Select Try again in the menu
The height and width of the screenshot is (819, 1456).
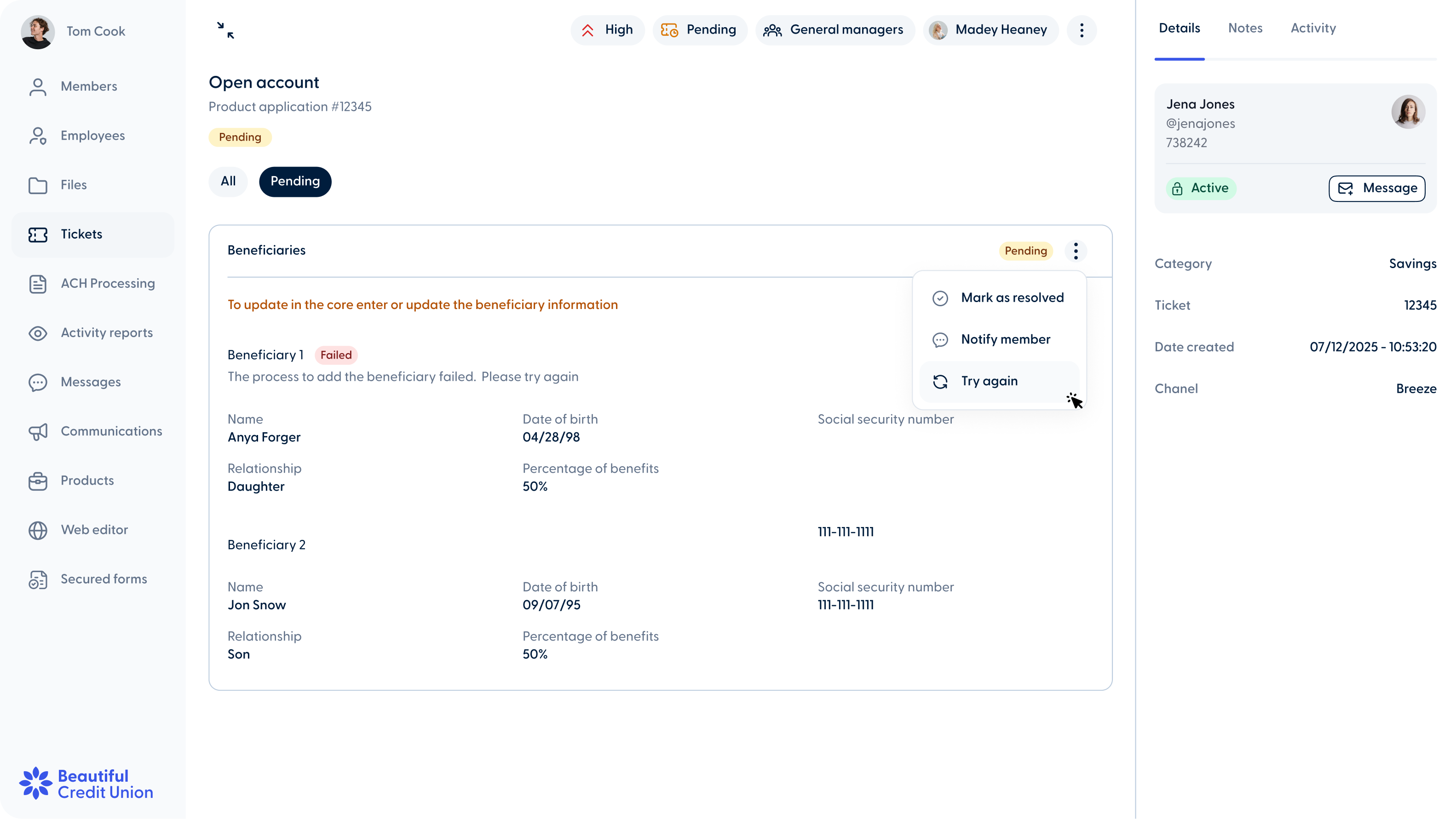tap(990, 381)
